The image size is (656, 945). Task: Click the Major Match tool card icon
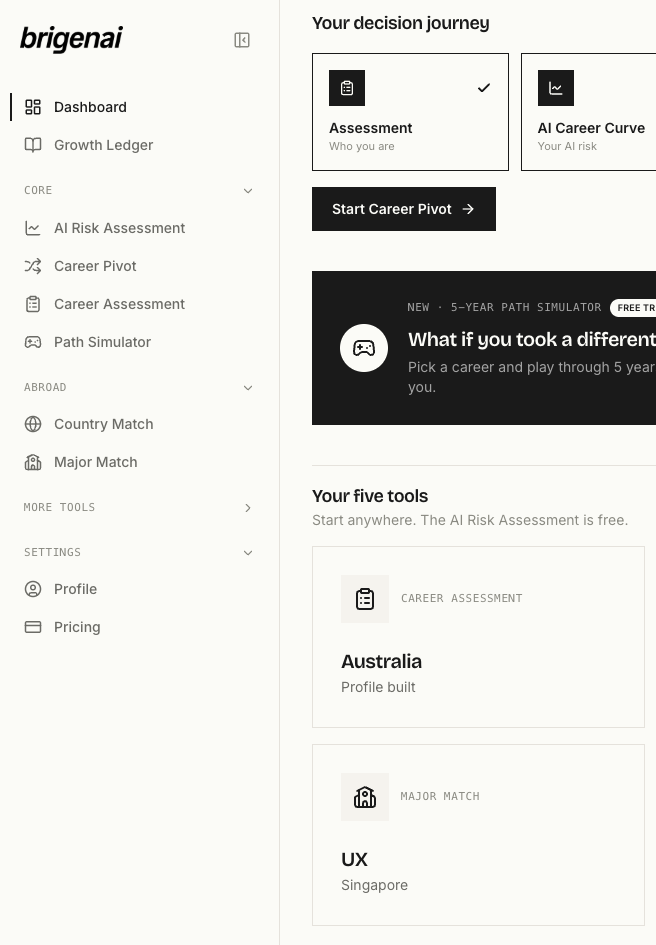tap(365, 797)
